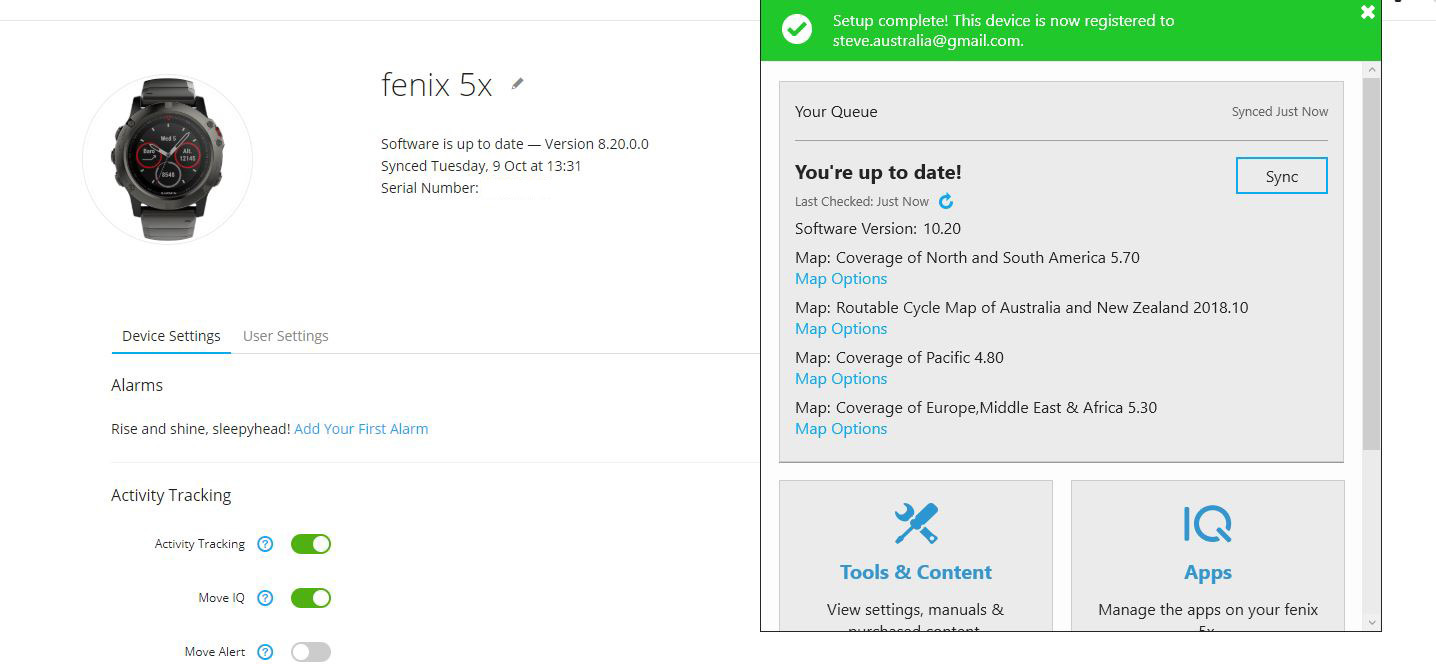Click the Move IQ setting label
Image resolution: width=1436 pixels, height=664 pixels.
click(221, 598)
